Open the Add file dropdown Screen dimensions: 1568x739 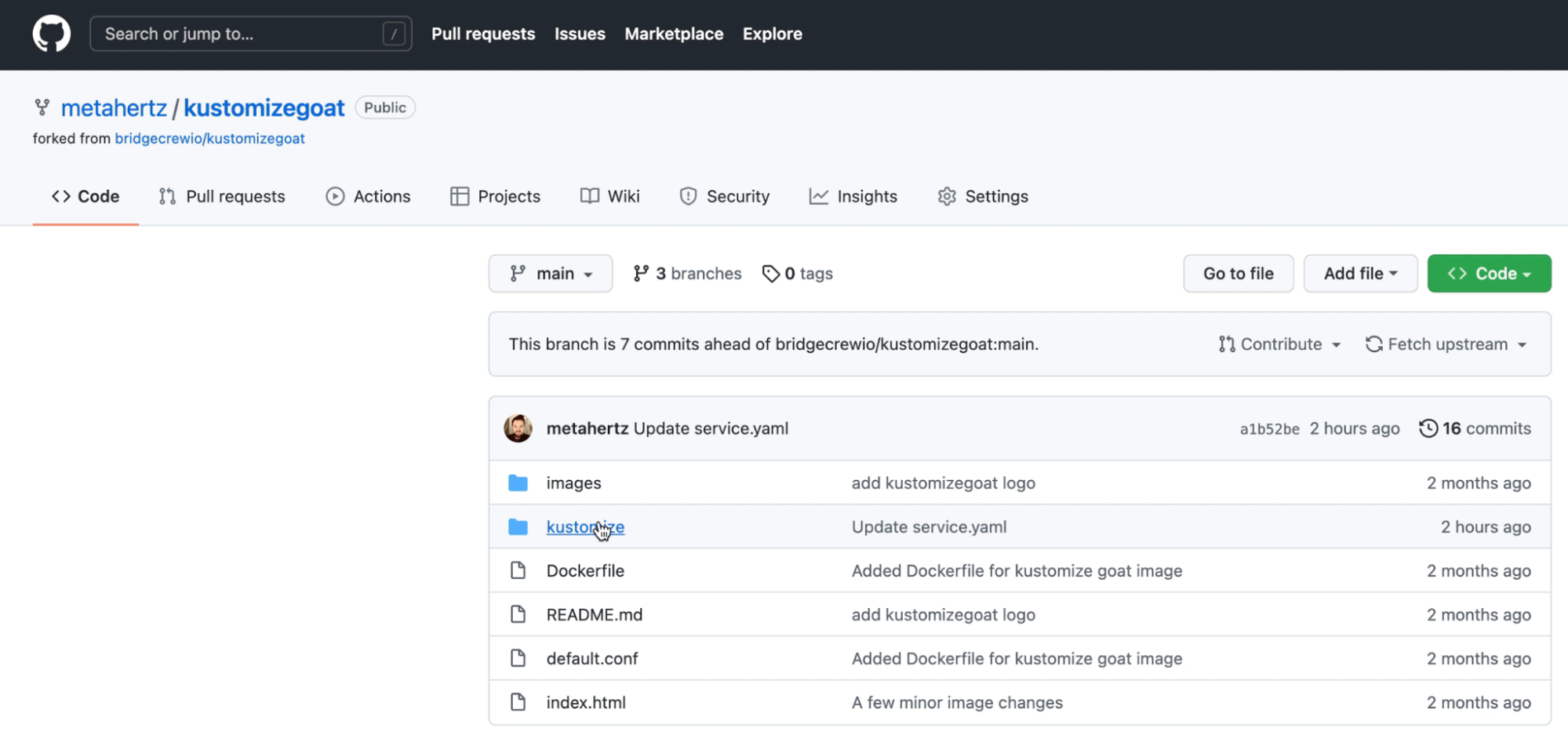tap(1360, 273)
